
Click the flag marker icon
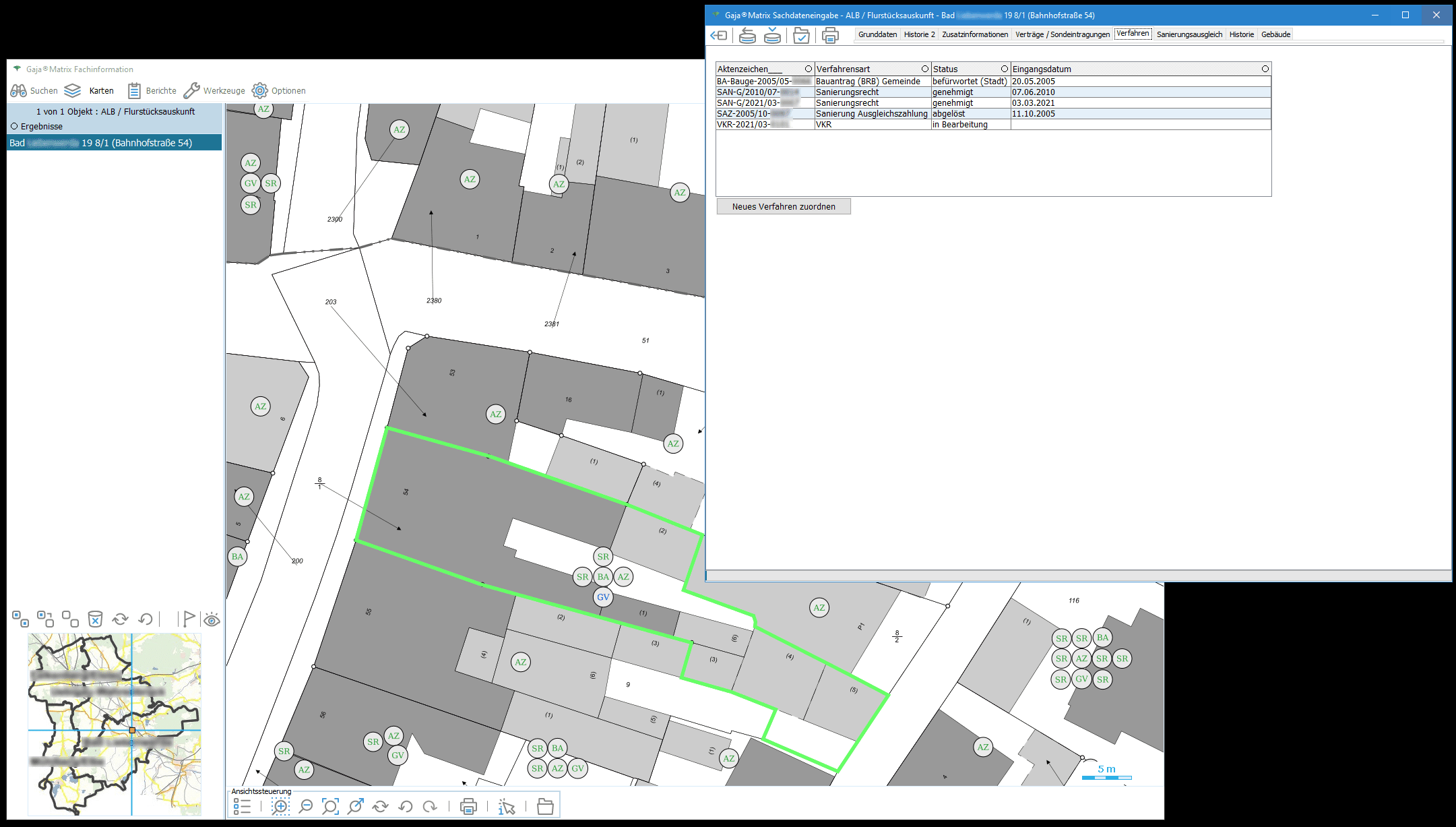[x=189, y=619]
